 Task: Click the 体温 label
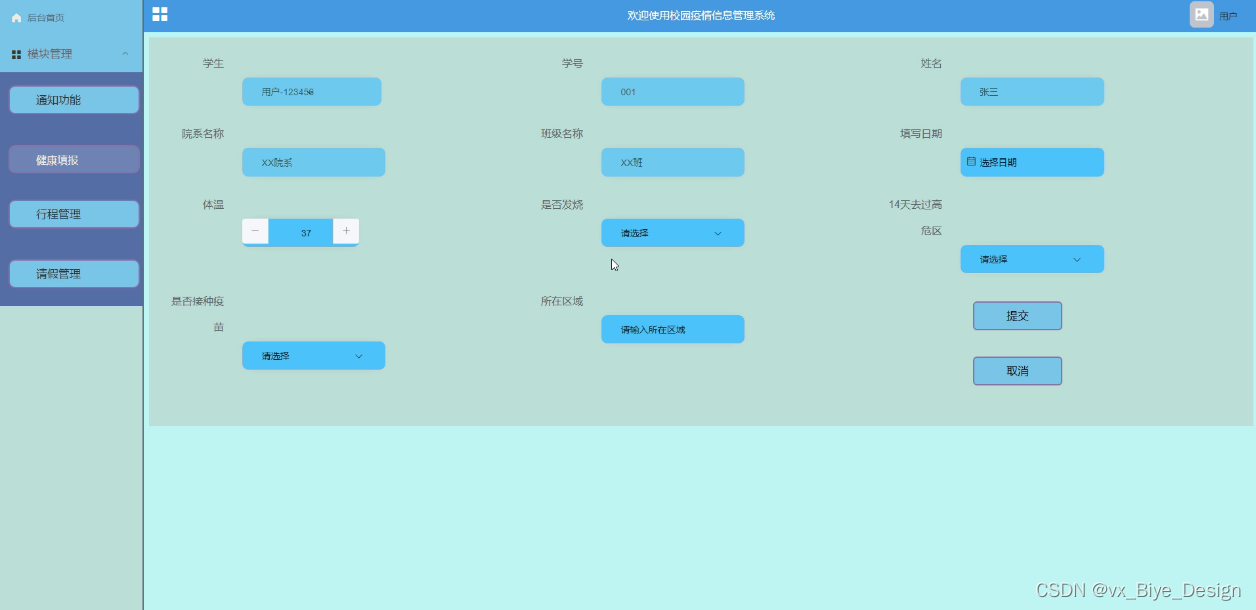coord(213,204)
